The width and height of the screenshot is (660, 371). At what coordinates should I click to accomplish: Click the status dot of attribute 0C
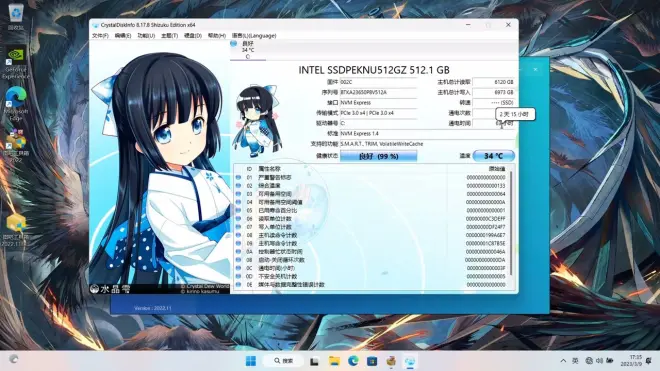[238, 268]
